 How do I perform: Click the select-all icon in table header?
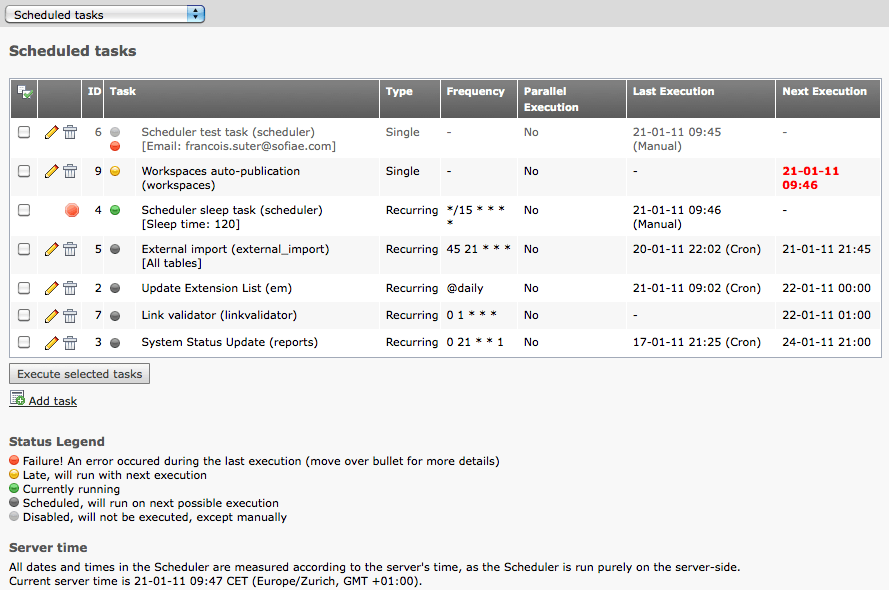point(25,92)
